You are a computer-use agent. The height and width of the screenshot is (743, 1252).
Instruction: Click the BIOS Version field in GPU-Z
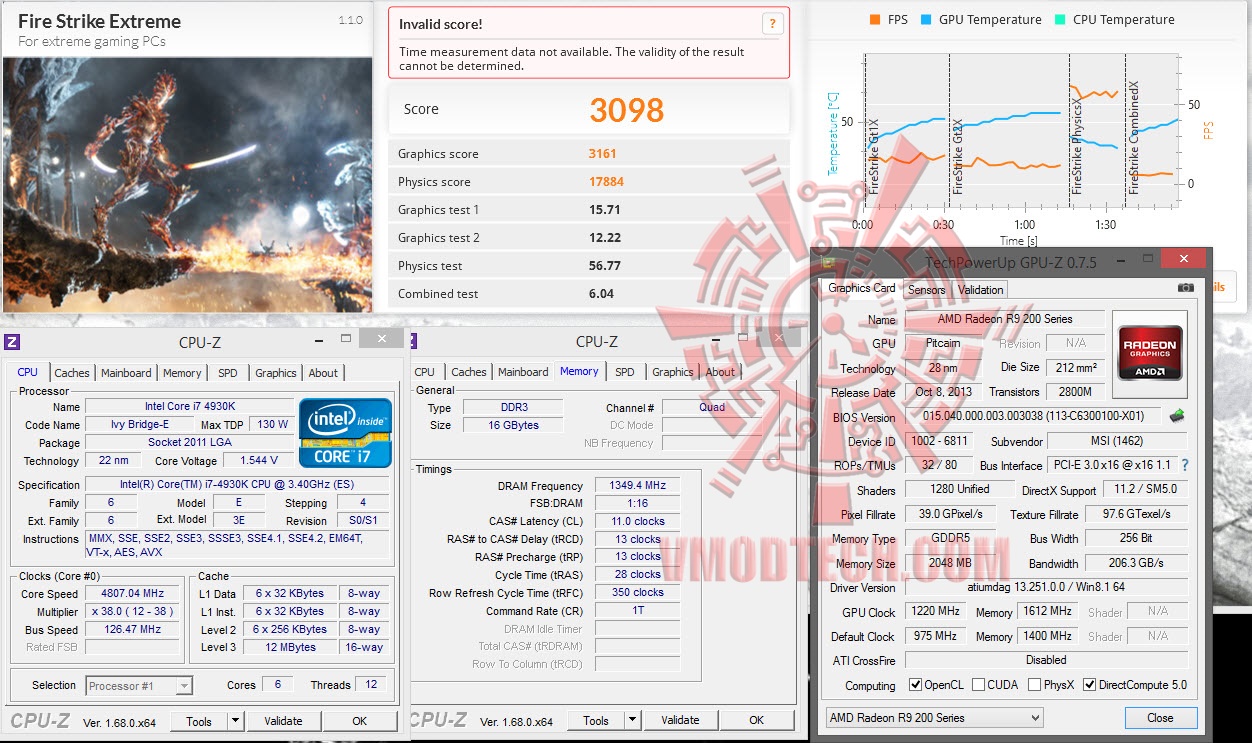click(x=1033, y=416)
